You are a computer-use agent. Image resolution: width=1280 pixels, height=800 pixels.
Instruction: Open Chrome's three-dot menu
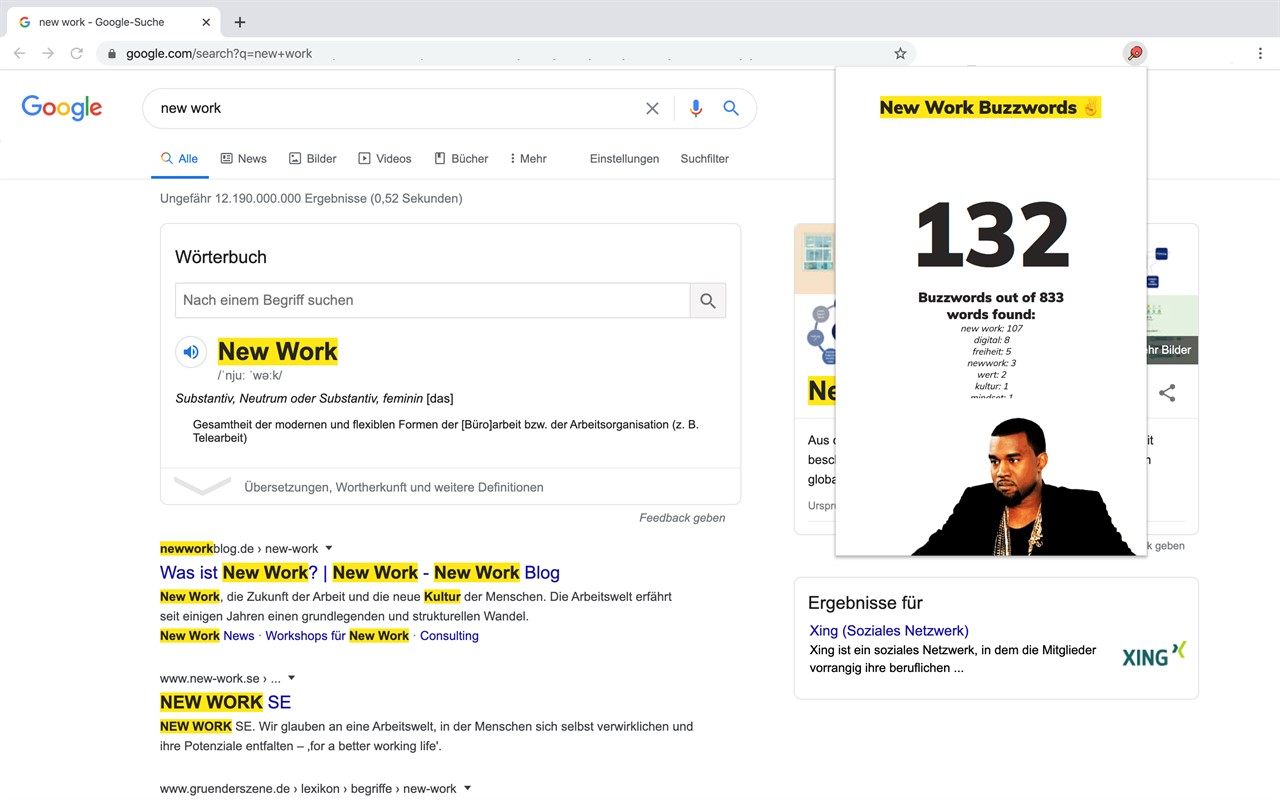click(1261, 53)
